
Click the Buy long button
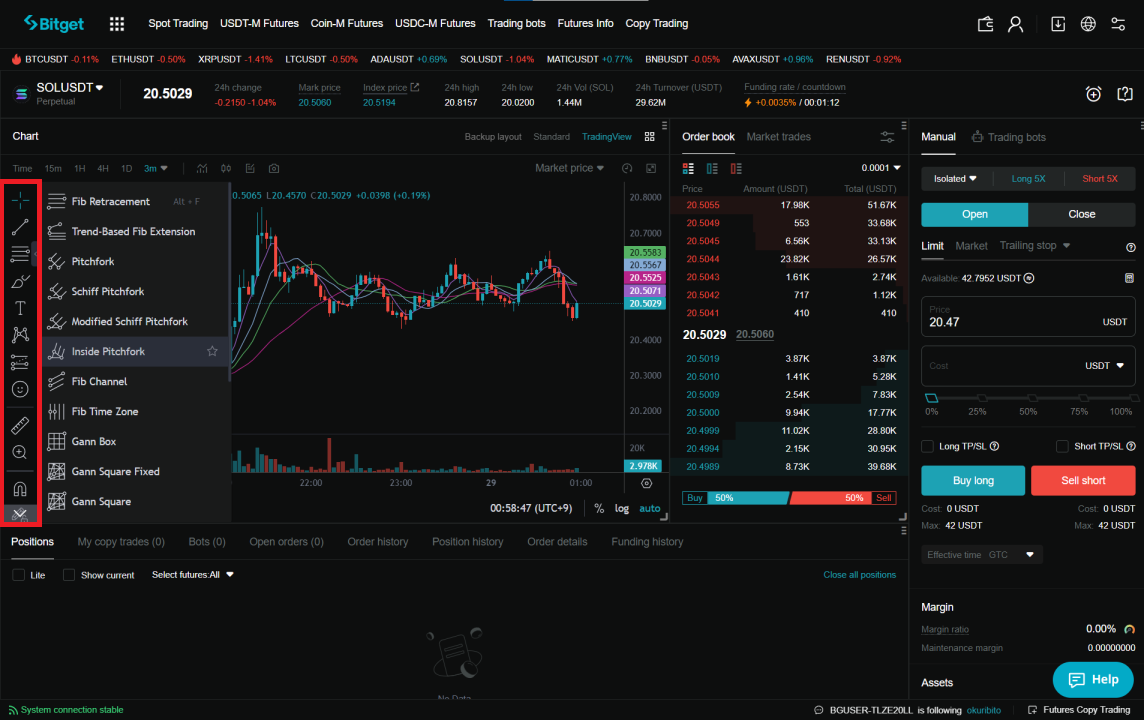(973, 481)
